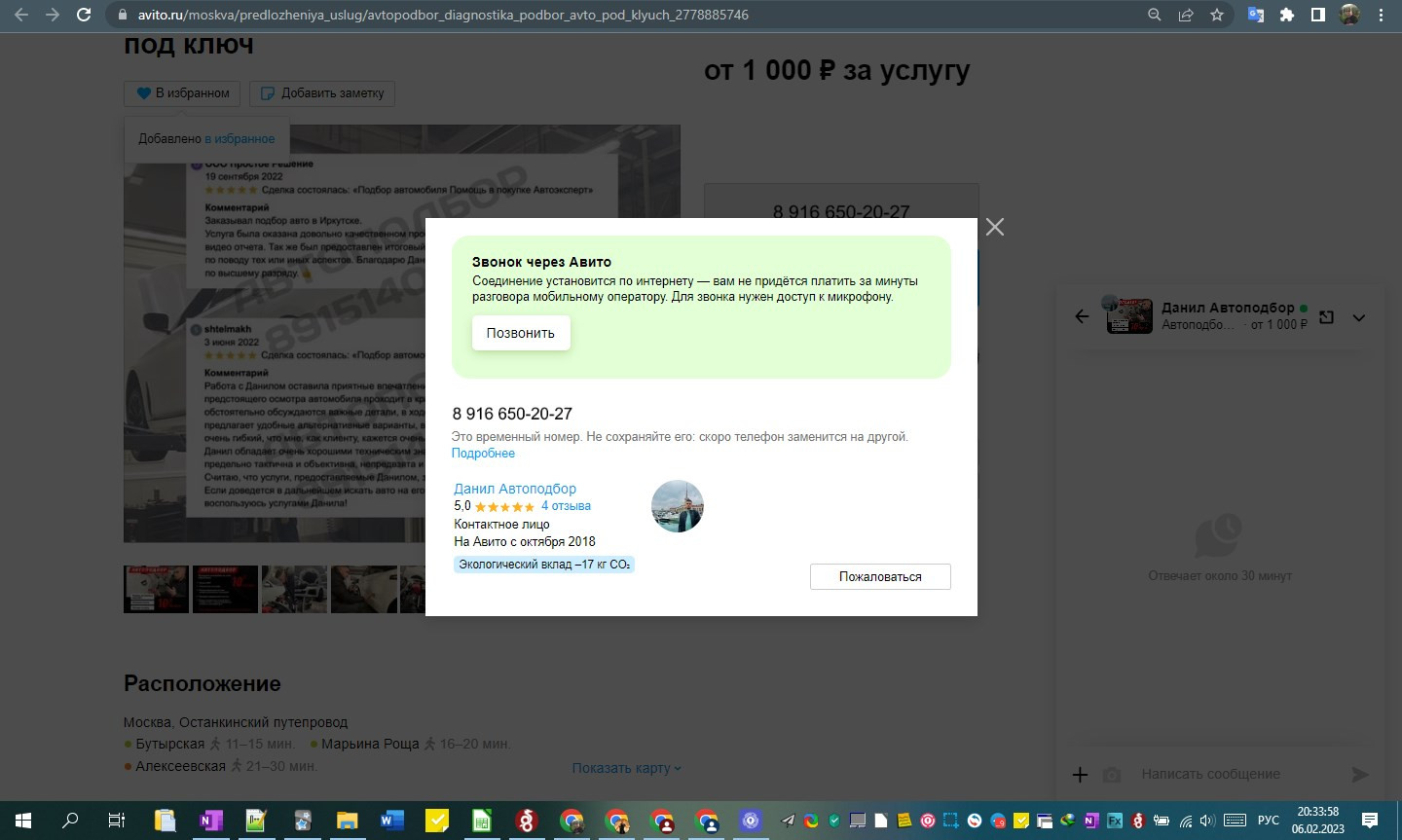
Task: Select the first gallery thumbnail
Action: tap(156, 589)
